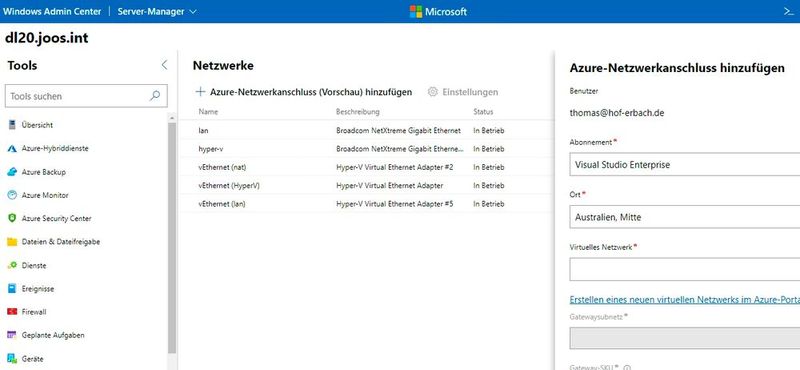Viewport: 800px width, 370px height.
Task: Sort by Name column header
Action: coord(208,111)
